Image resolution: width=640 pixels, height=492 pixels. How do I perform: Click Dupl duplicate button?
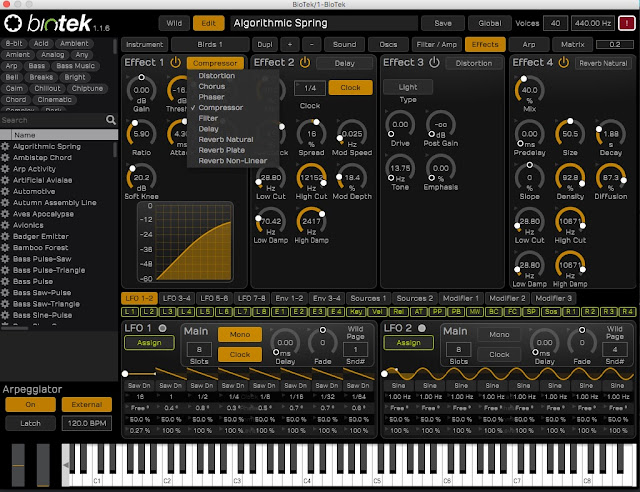(x=265, y=45)
